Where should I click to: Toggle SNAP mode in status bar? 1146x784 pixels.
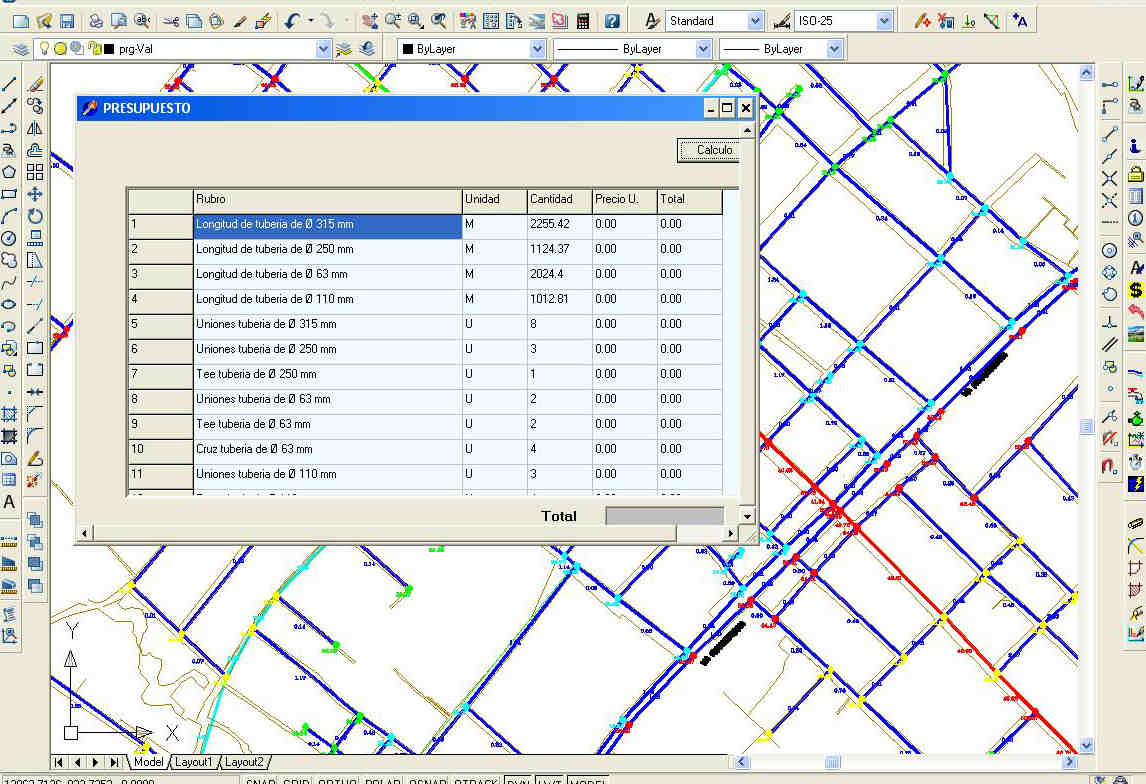261,782
